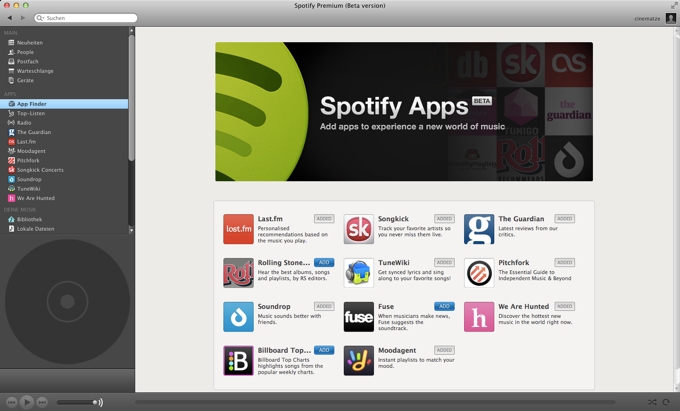Click ADDED button next to TuneWiki
Screen dimensions: 680x411
click(445, 262)
